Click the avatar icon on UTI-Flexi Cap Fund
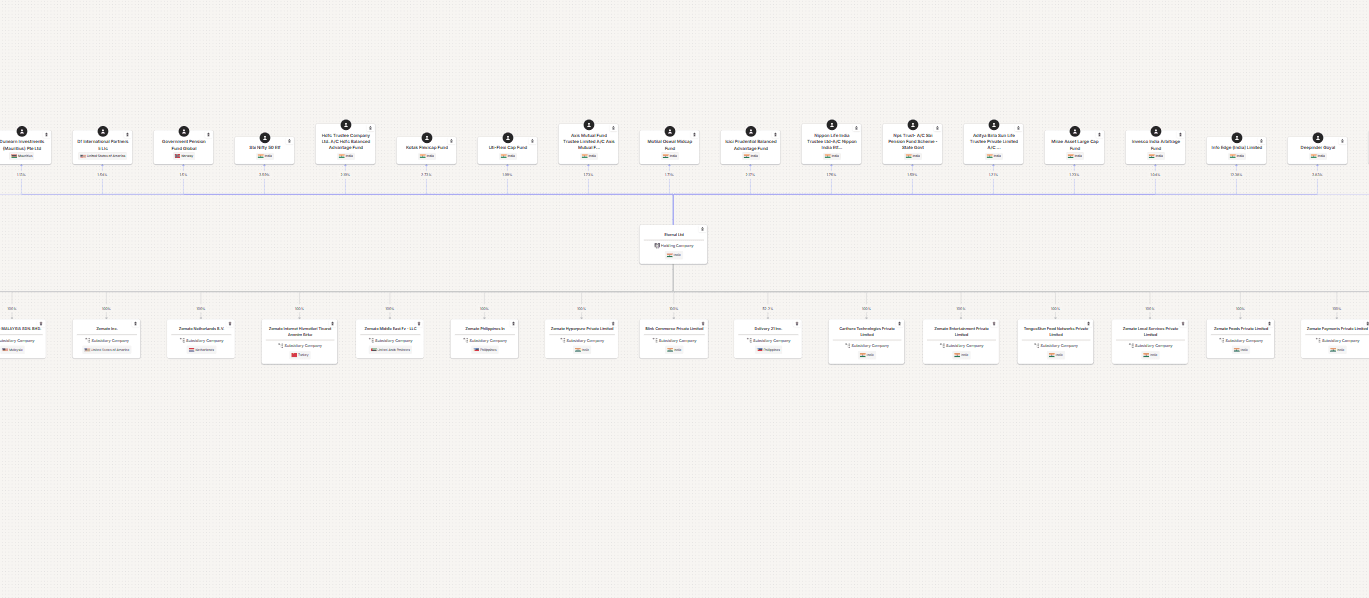The width and height of the screenshot is (1369, 598). point(507,137)
